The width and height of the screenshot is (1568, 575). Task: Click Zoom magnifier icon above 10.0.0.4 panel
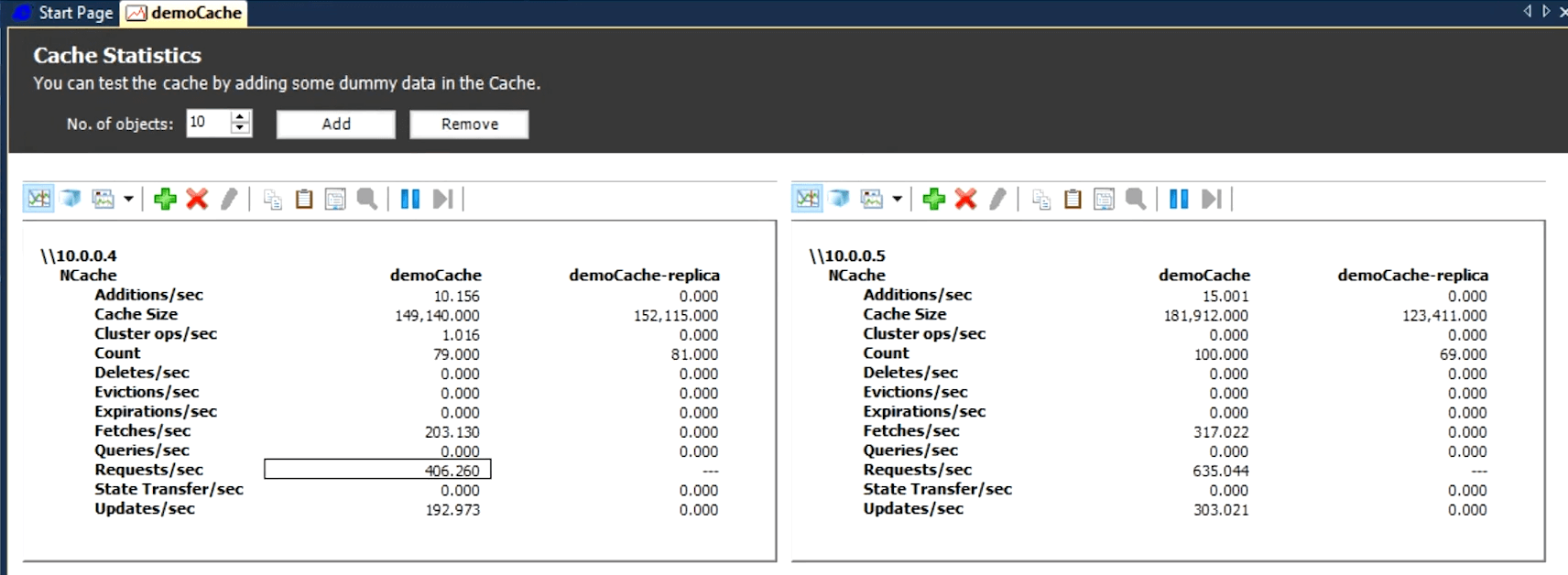[x=367, y=199]
